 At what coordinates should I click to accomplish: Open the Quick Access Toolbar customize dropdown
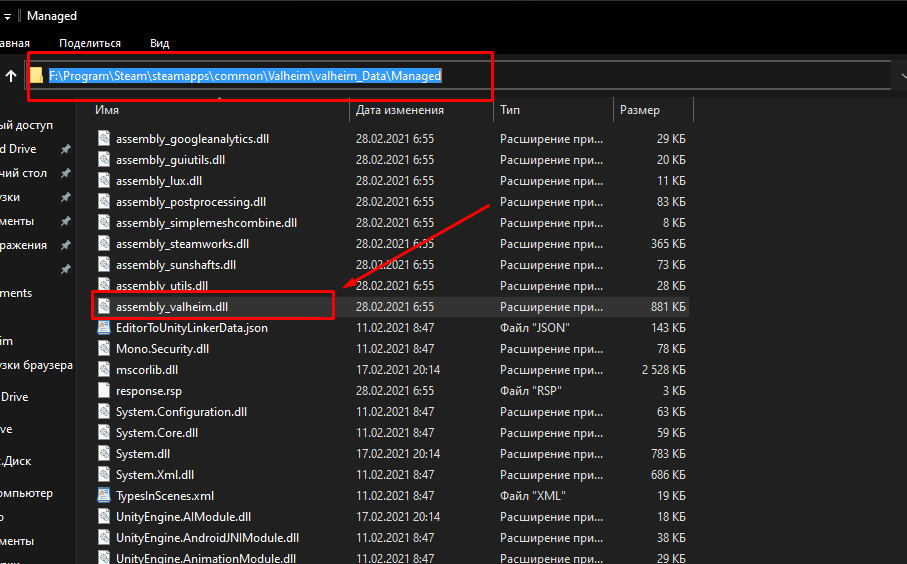pos(8,16)
